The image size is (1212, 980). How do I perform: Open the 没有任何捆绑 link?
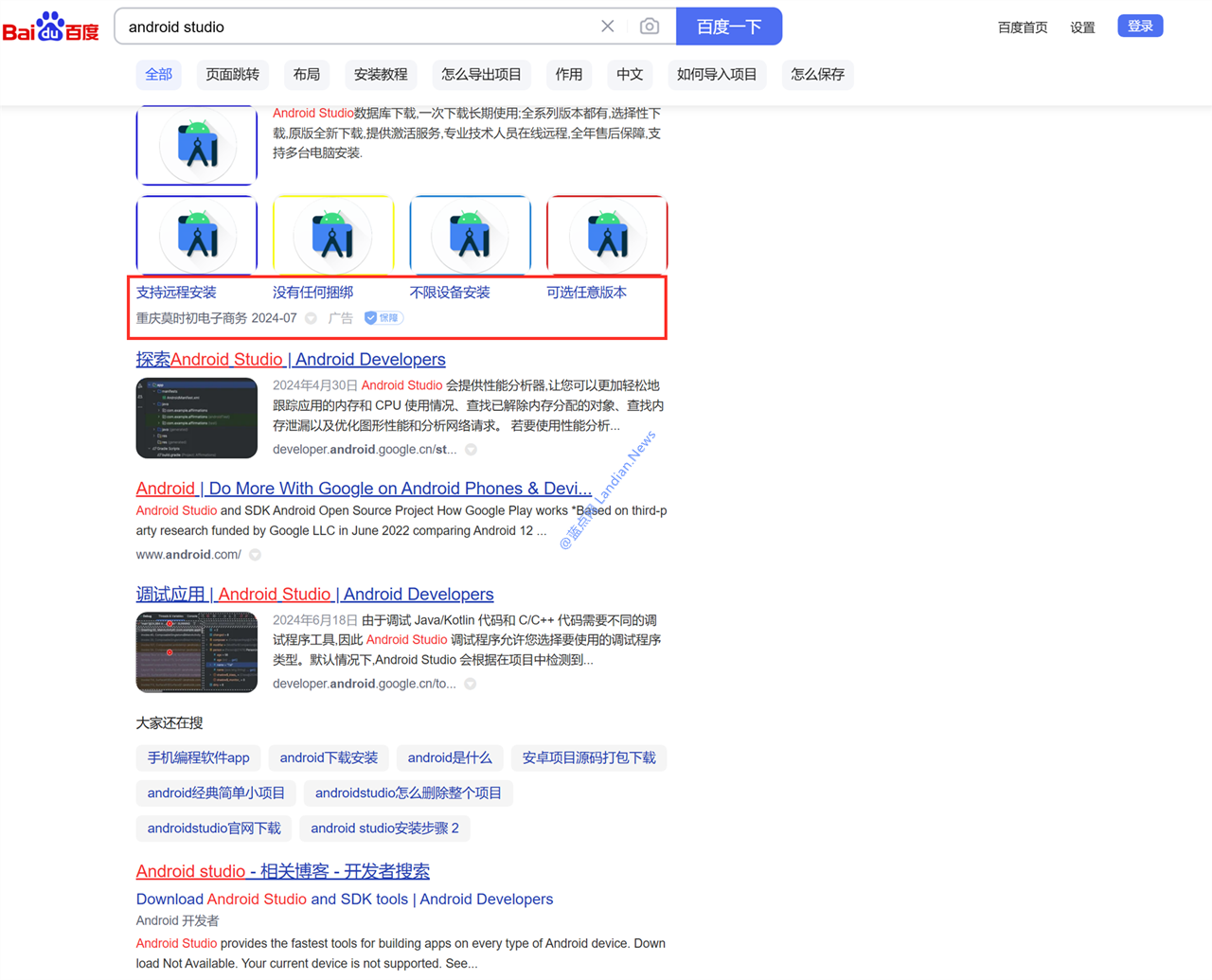(312, 293)
